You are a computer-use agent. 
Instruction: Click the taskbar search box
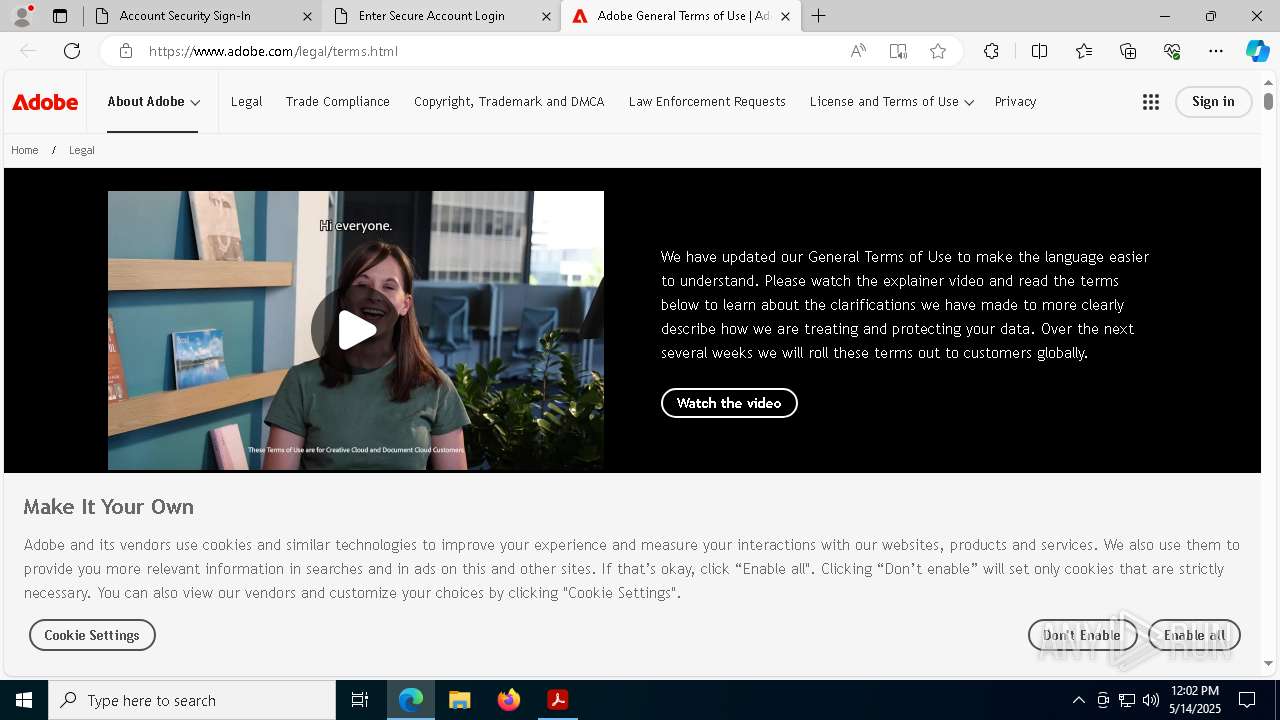point(192,700)
